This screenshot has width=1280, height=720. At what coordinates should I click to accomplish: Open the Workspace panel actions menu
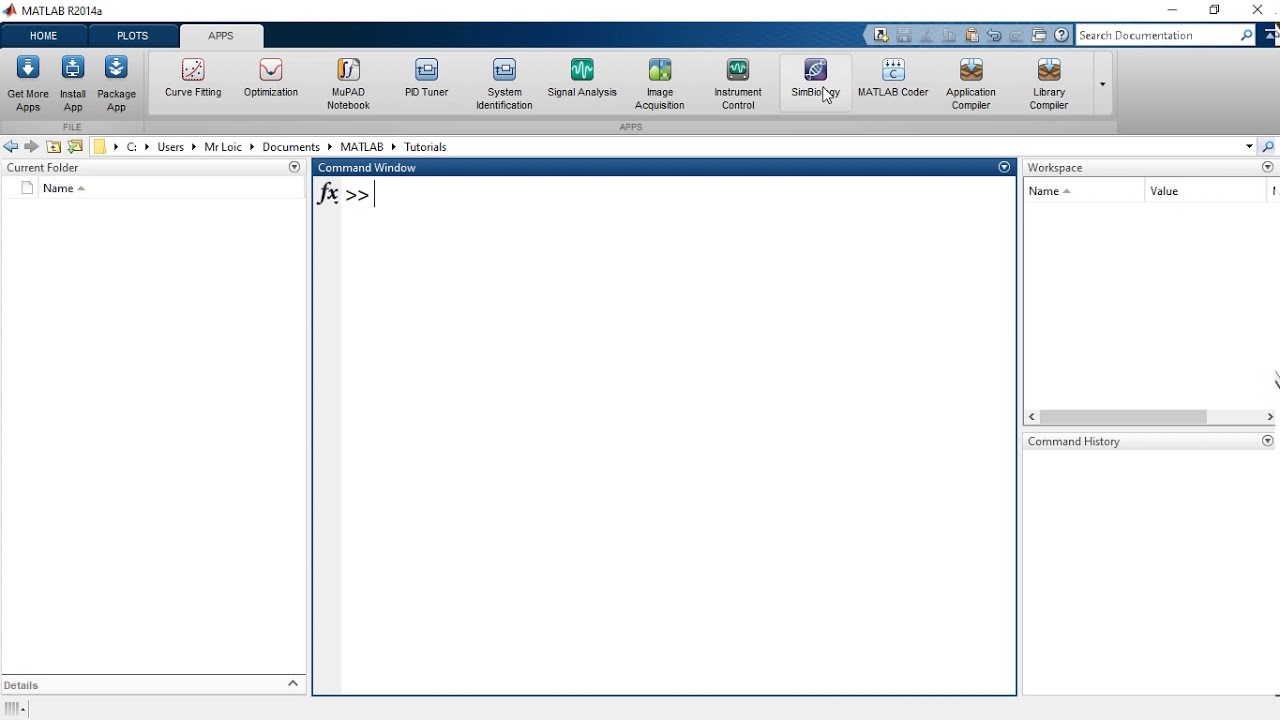[x=1268, y=167]
